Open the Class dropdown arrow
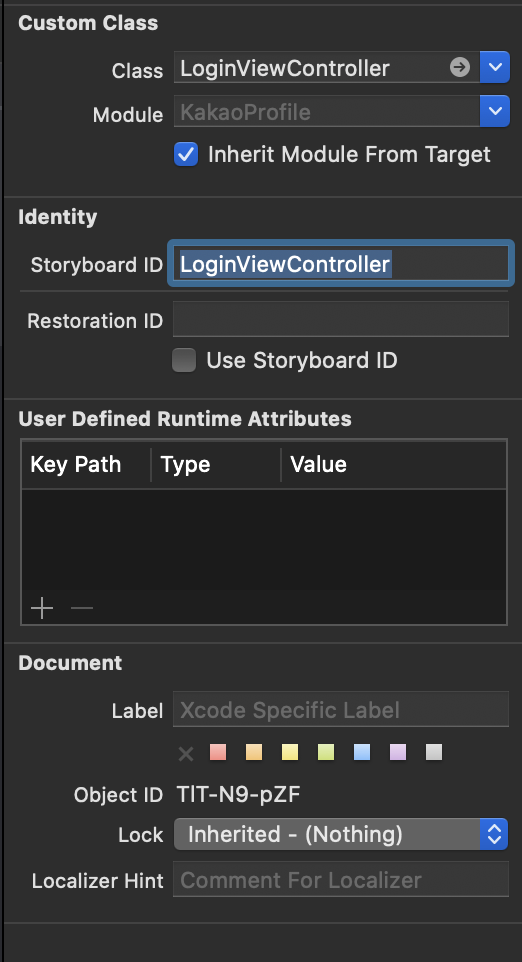522x962 pixels. [x=494, y=67]
